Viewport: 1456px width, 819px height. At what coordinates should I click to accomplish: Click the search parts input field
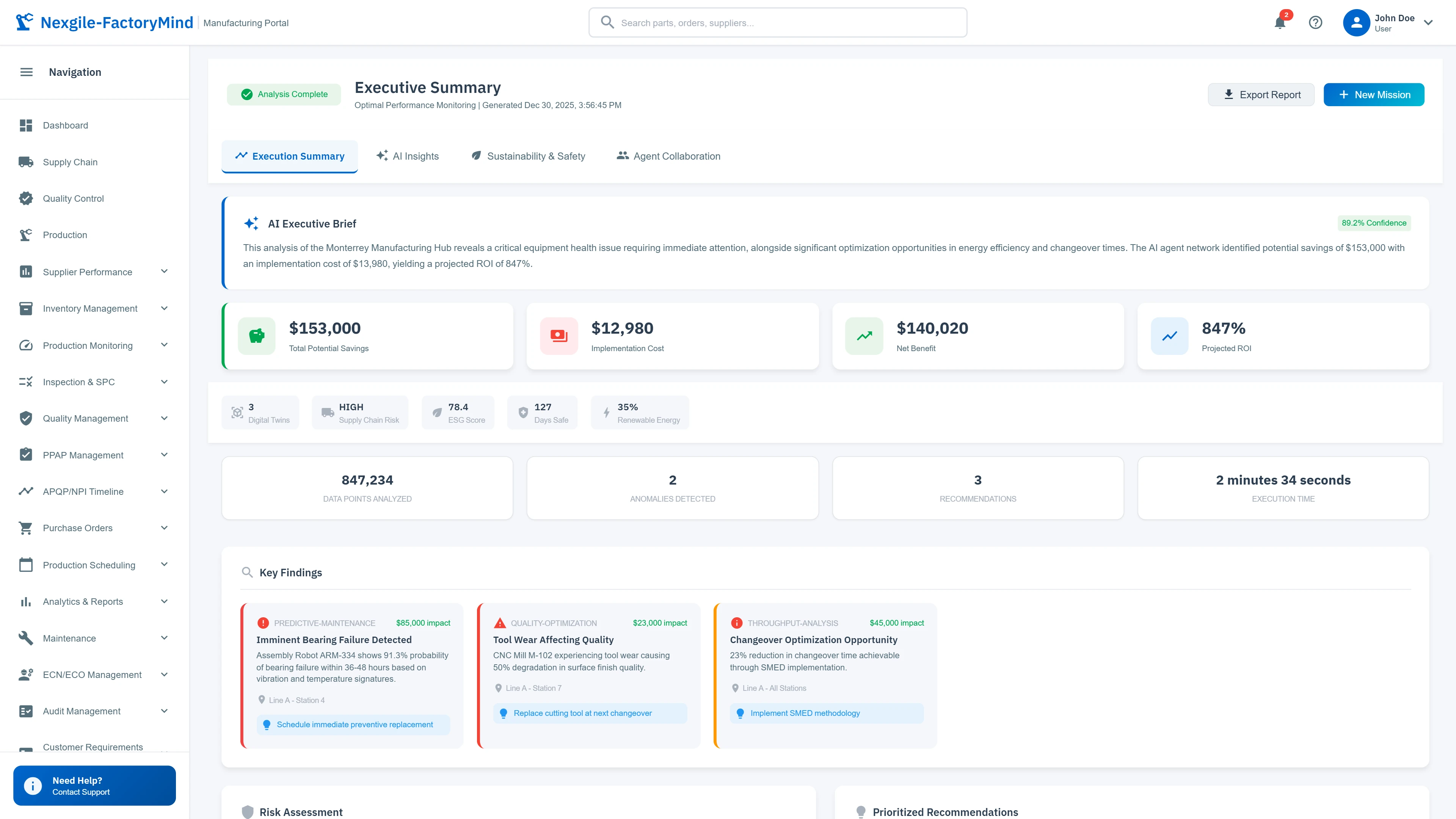click(x=778, y=23)
